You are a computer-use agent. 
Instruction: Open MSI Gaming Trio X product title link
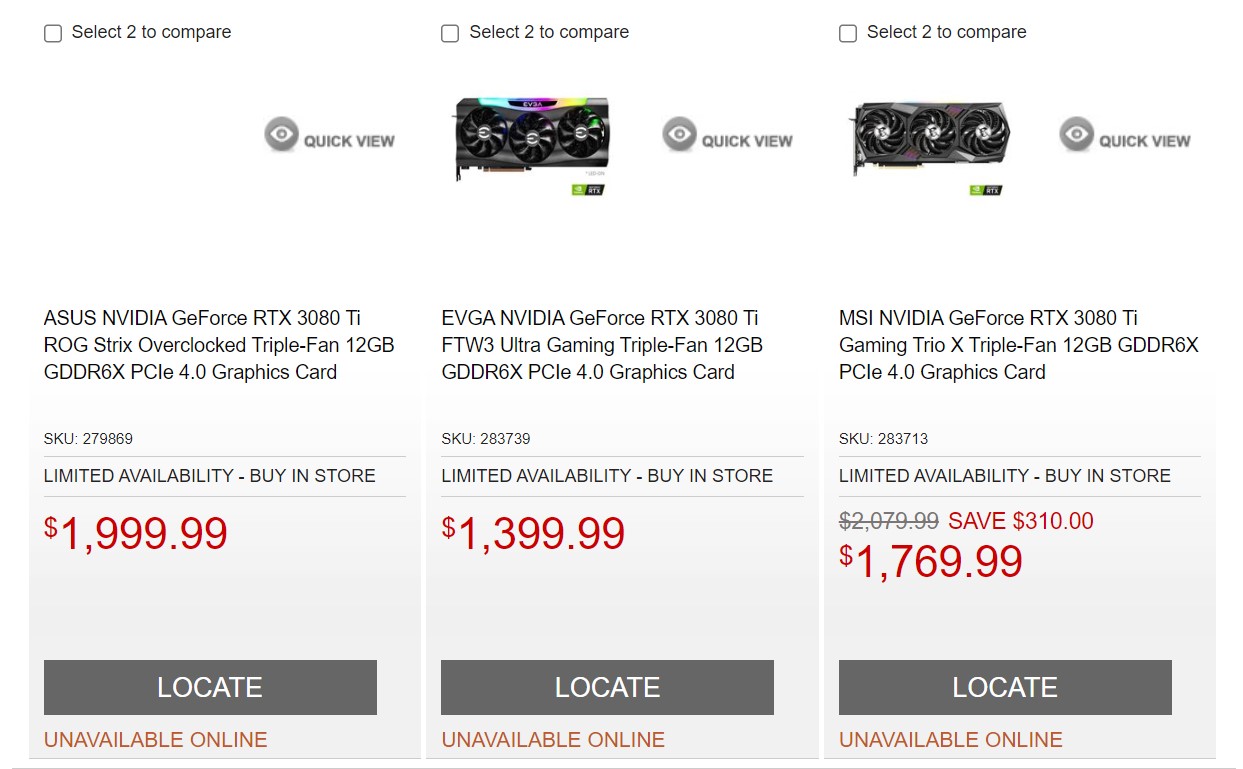pyautogui.click(x=1018, y=345)
